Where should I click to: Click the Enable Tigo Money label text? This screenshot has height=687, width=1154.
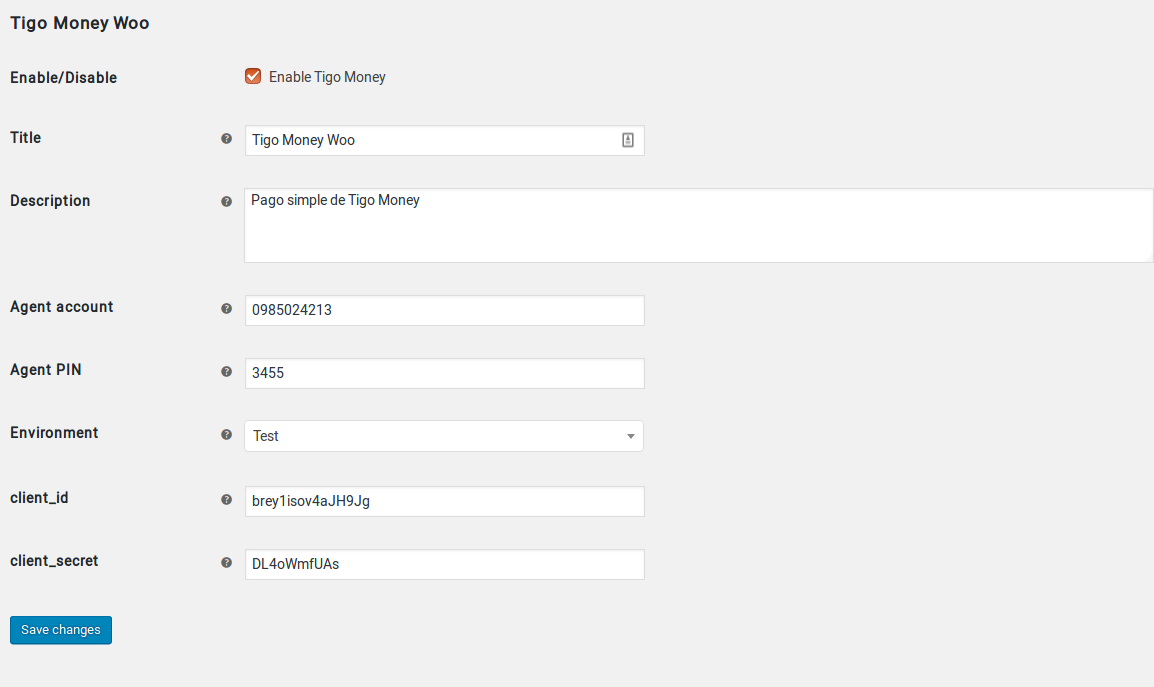(x=327, y=77)
